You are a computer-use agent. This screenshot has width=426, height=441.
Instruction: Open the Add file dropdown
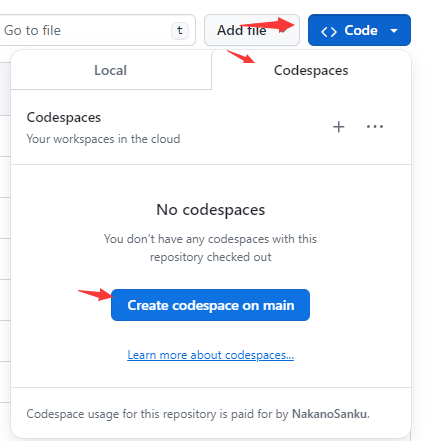pos(252,30)
